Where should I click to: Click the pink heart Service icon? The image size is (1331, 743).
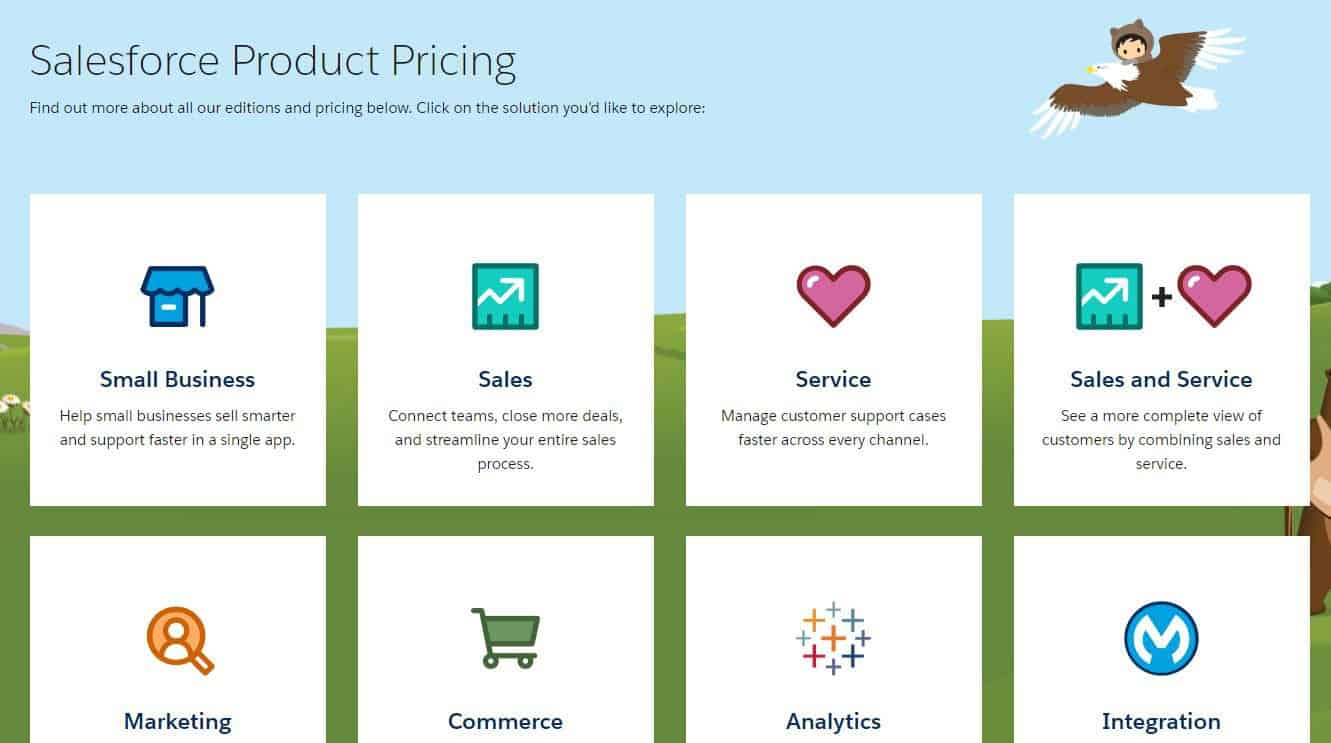point(833,296)
